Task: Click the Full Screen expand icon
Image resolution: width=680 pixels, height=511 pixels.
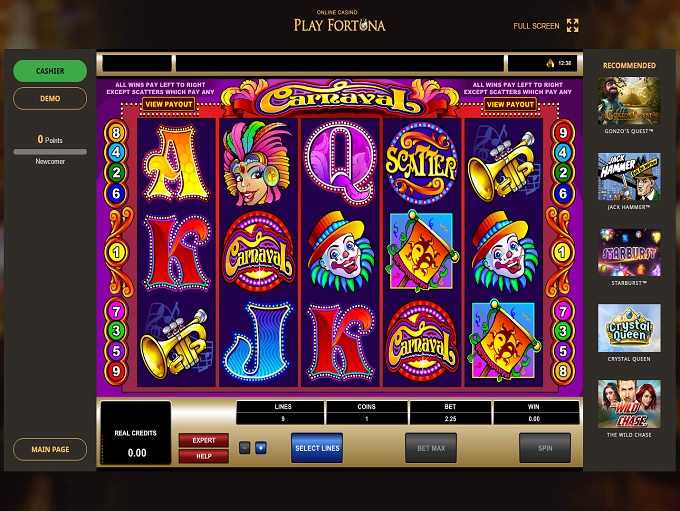Action: click(572, 26)
